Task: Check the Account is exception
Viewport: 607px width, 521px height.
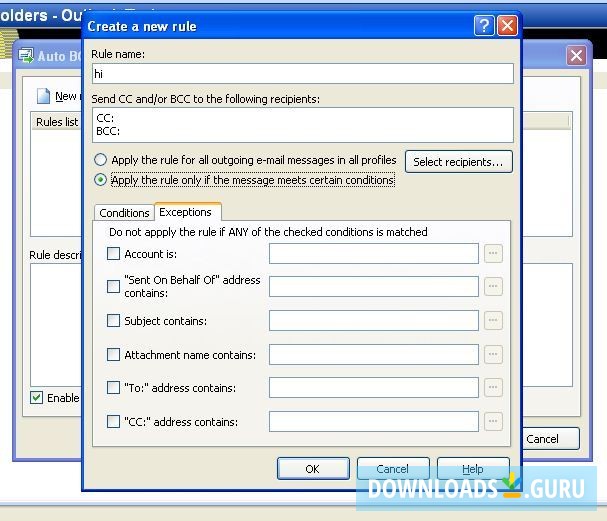Action: [x=113, y=254]
